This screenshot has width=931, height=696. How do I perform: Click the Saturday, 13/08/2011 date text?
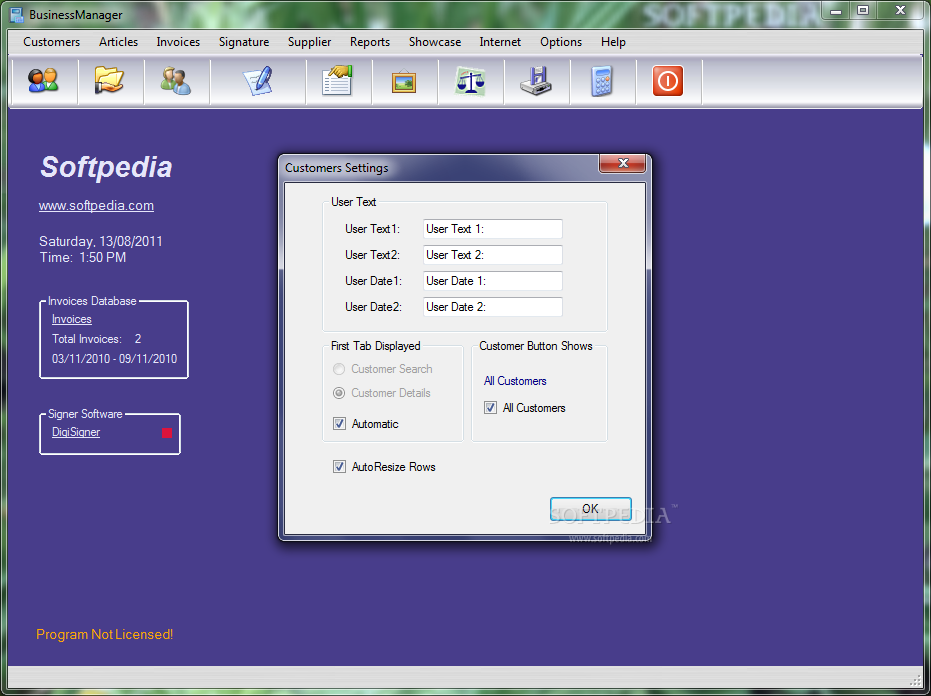100,241
